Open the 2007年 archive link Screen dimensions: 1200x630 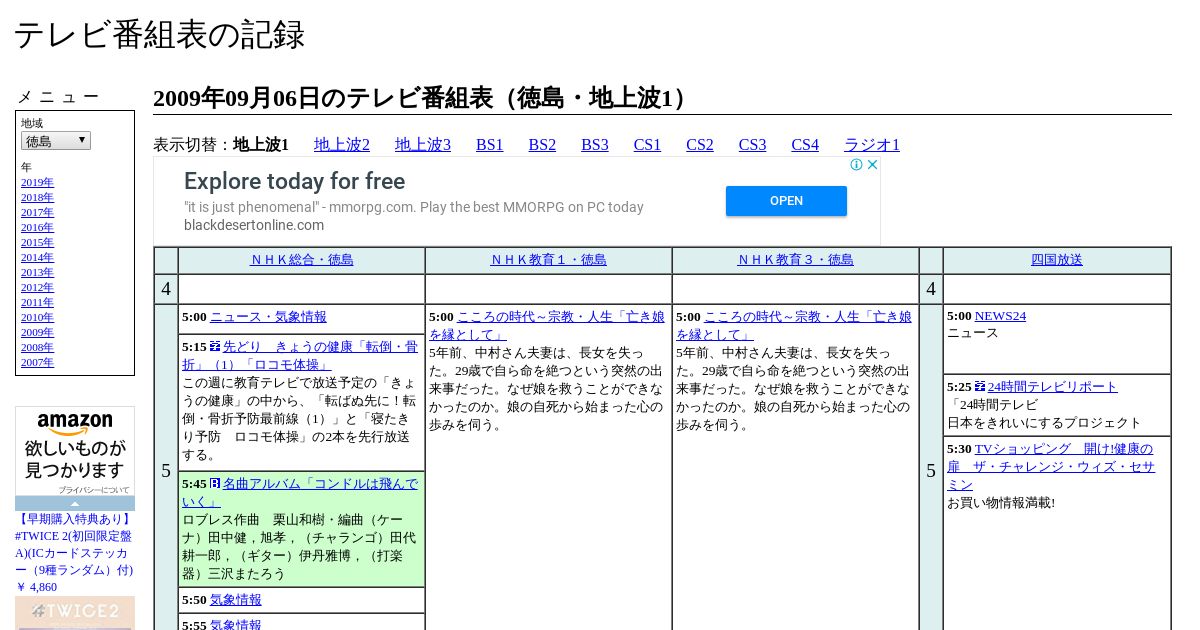(37, 363)
